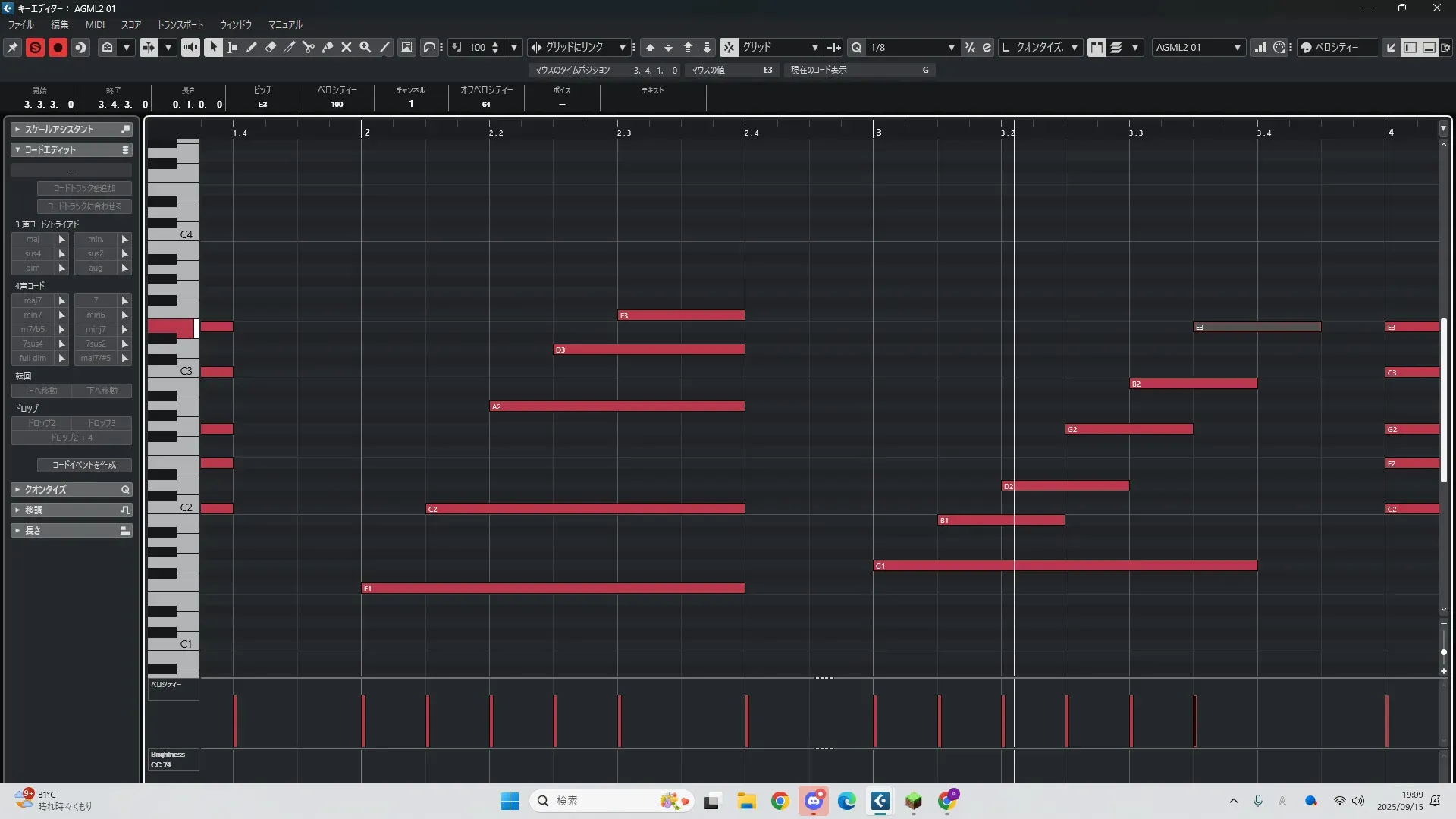Screen dimensions: 1456x819
Task: Open the MIDI menu
Action: (95, 24)
